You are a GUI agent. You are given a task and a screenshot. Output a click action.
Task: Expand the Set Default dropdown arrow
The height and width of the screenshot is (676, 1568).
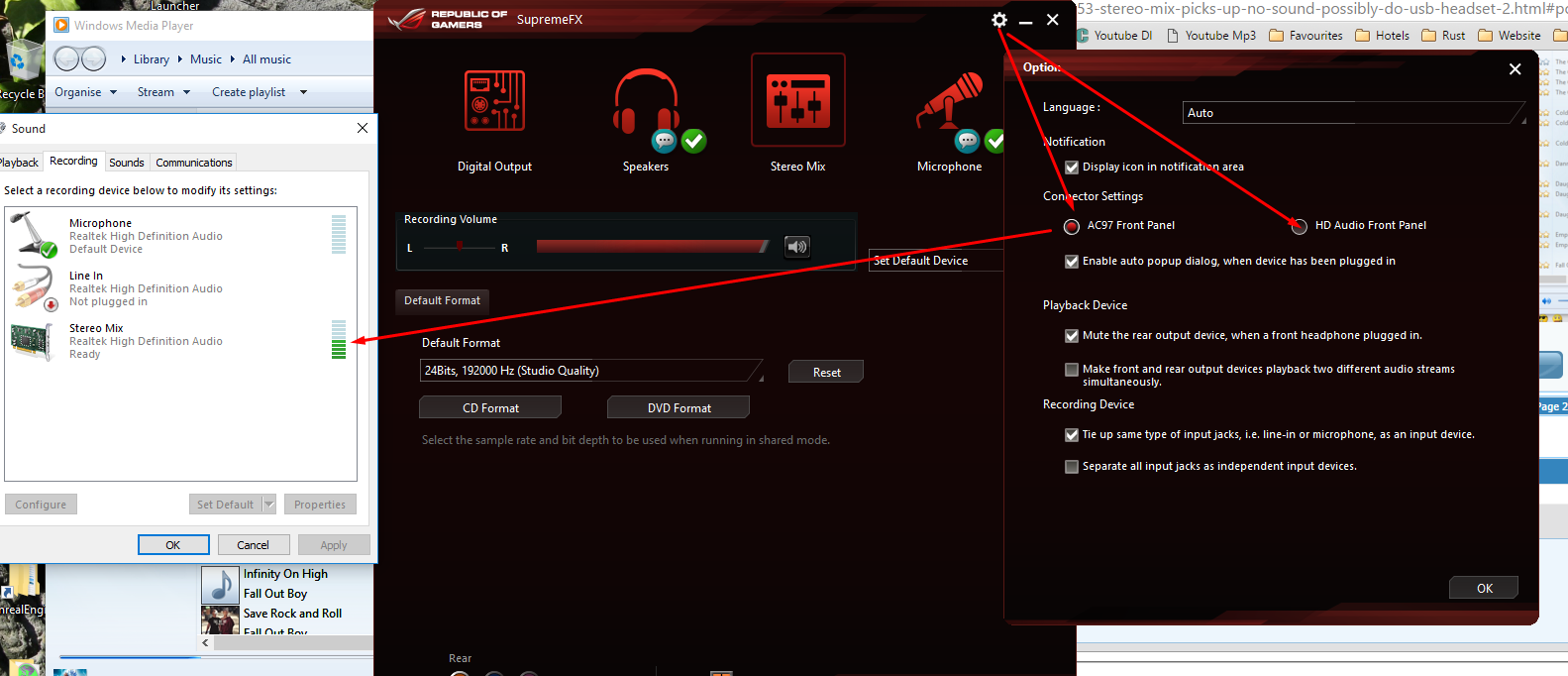tap(268, 505)
